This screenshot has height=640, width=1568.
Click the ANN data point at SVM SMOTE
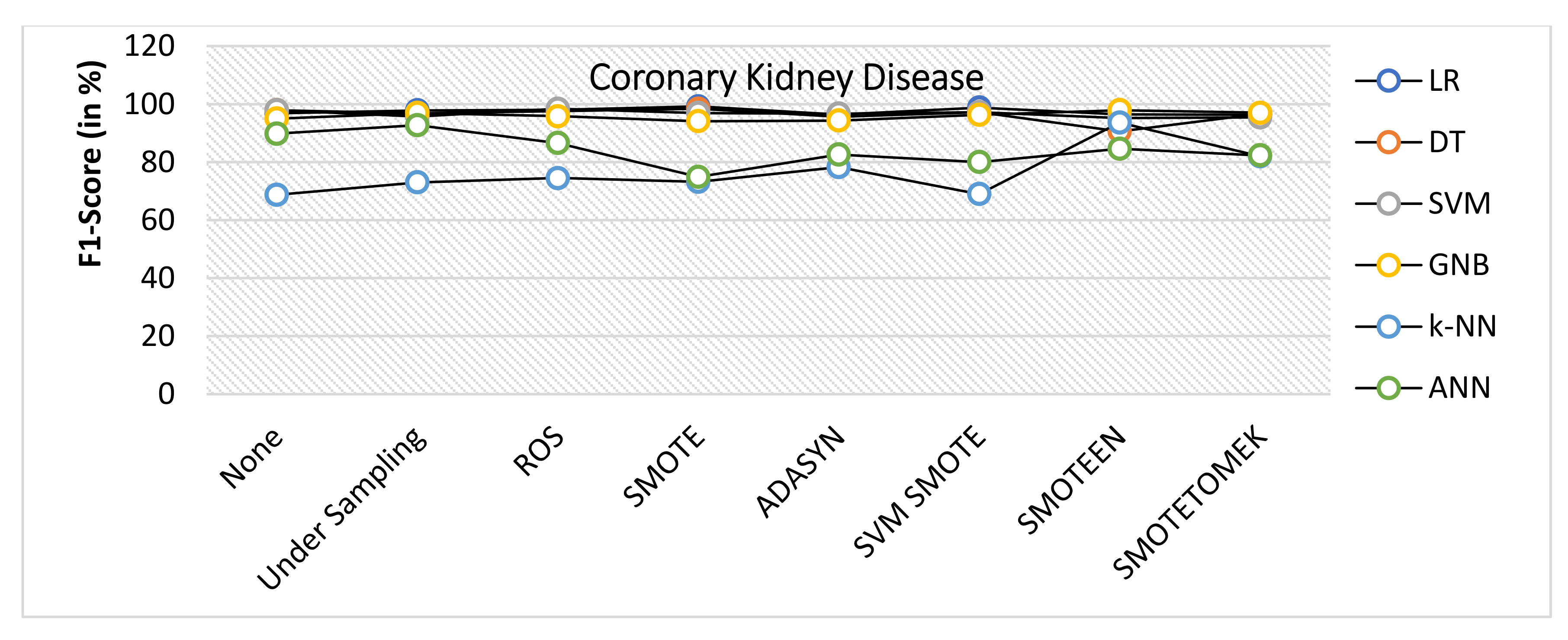coord(979,162)
